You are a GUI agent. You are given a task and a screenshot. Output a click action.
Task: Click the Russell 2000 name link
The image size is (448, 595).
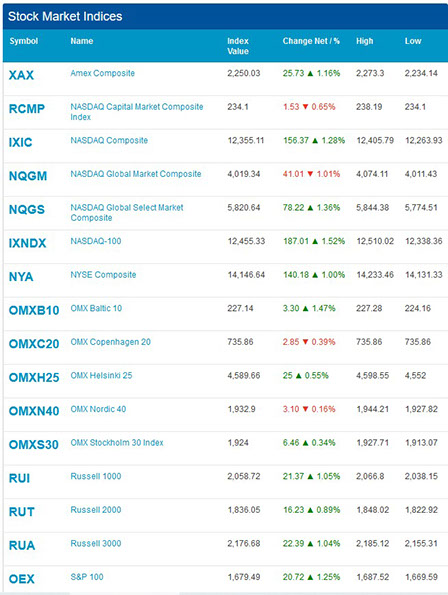pyautogui.click(x=96, y=510)
